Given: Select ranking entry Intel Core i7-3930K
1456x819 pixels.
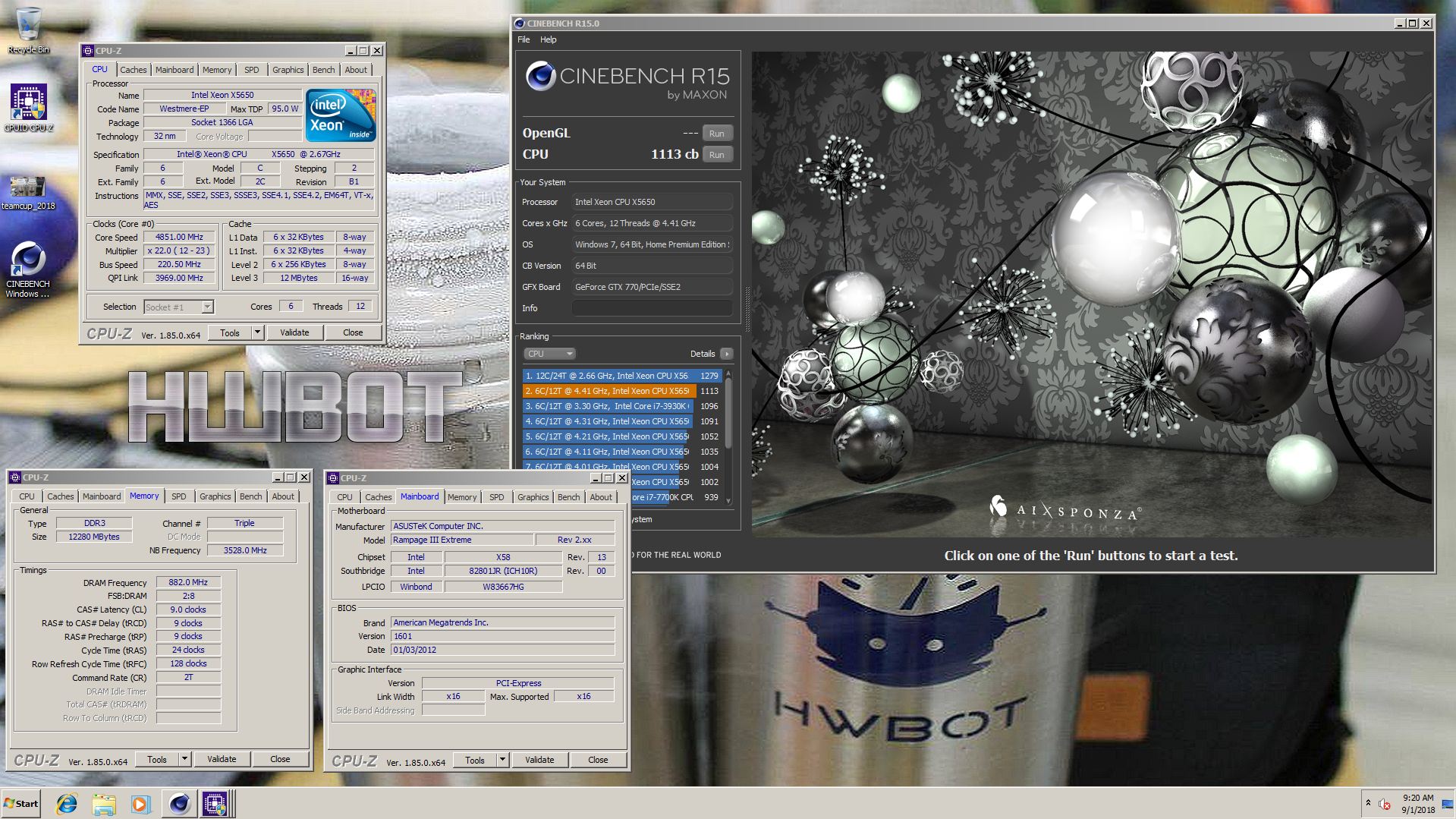Looking at the screenshot, I should click(622, 406).
